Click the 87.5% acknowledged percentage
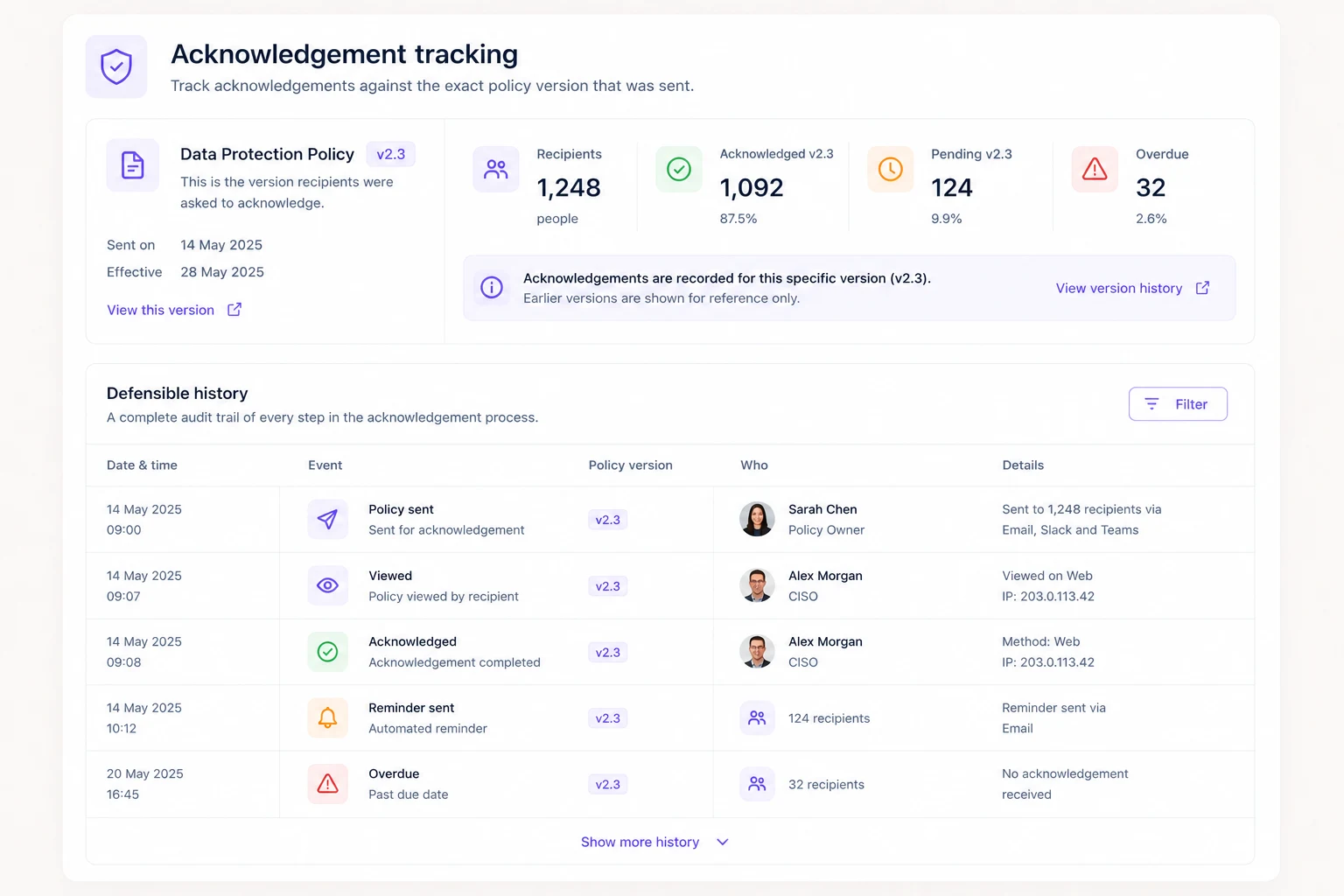Viewport: 1344px width, 896px height. pos(738,219)
